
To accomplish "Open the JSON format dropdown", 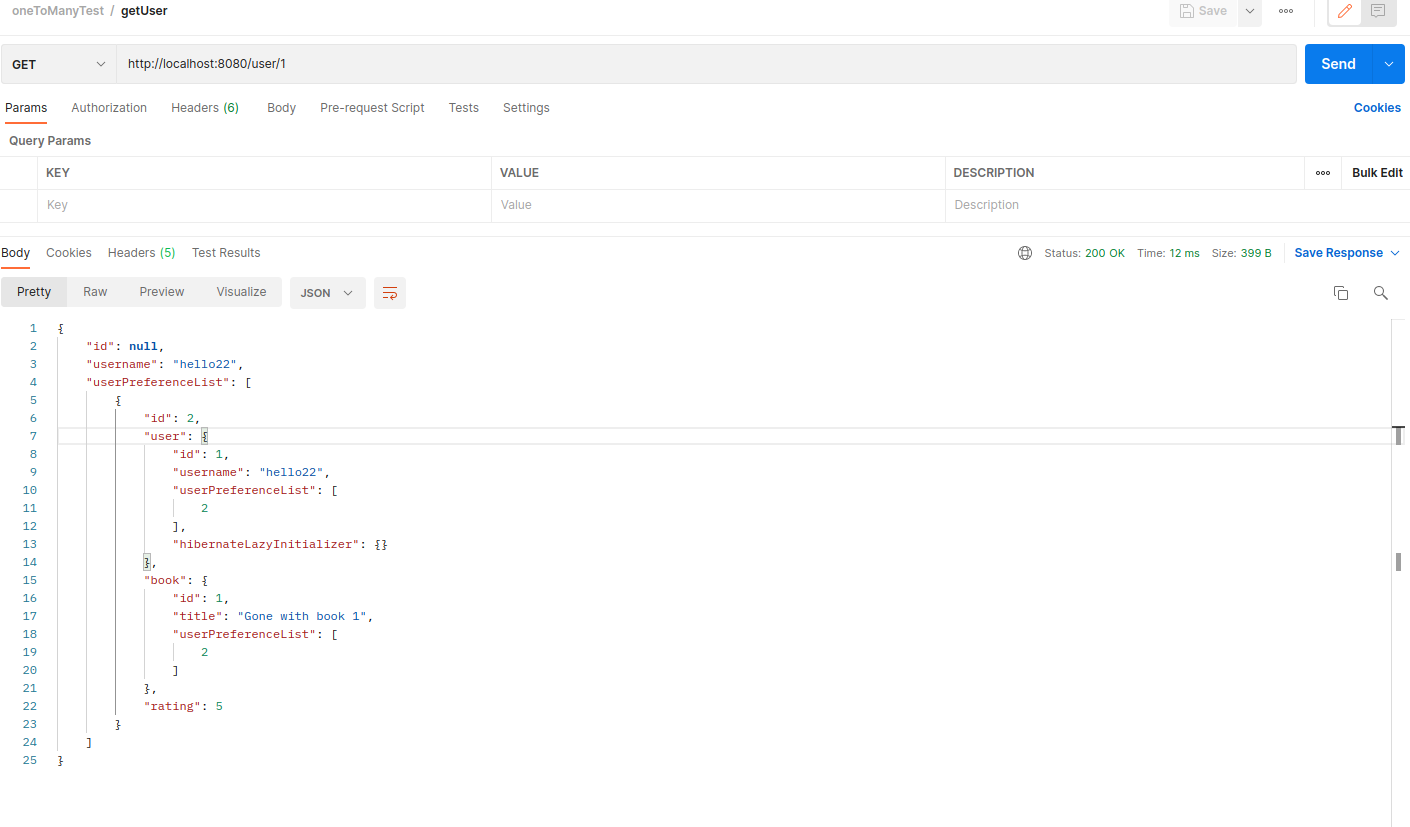I will tap(327, 293).
